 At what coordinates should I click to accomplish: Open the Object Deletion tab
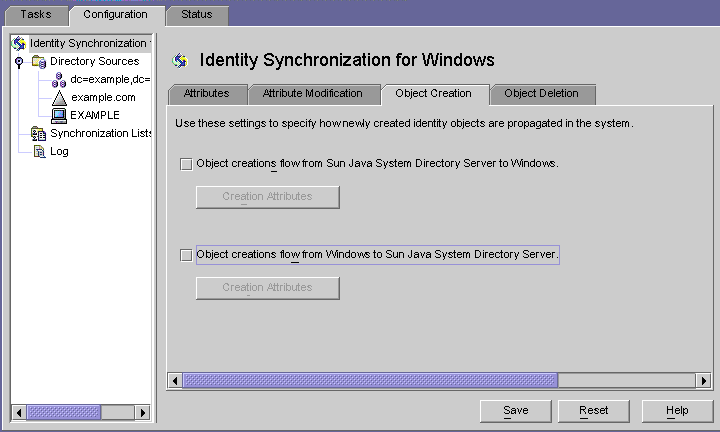pos(541,94)
